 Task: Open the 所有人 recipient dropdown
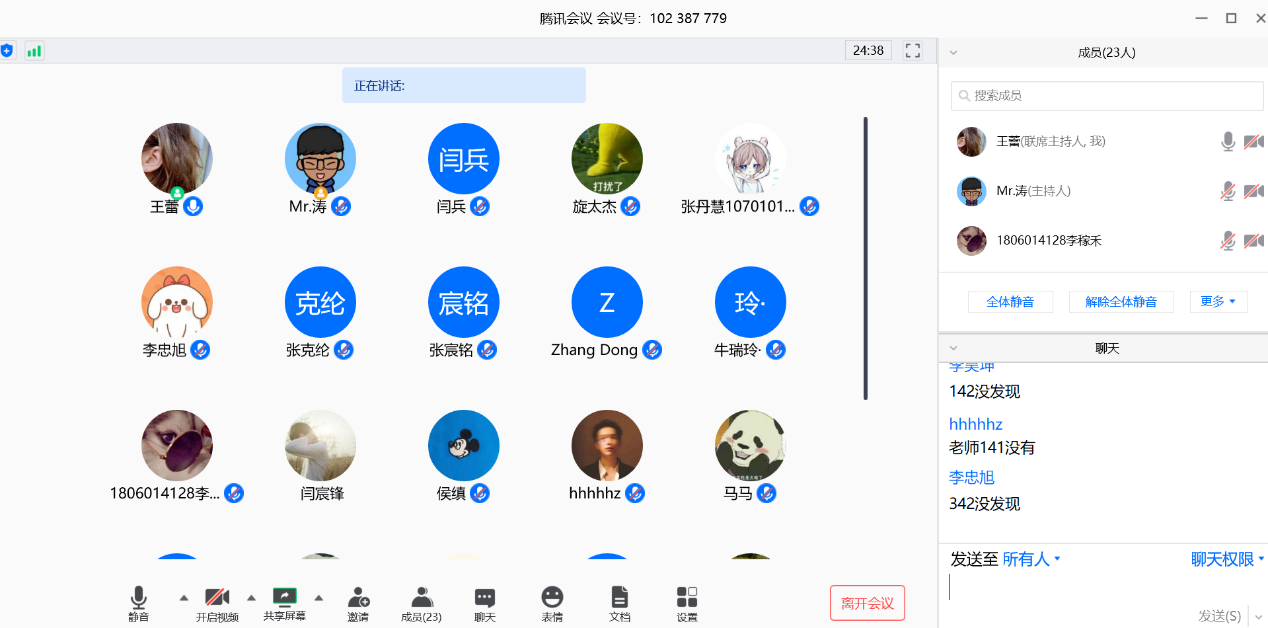(1031, 559)
